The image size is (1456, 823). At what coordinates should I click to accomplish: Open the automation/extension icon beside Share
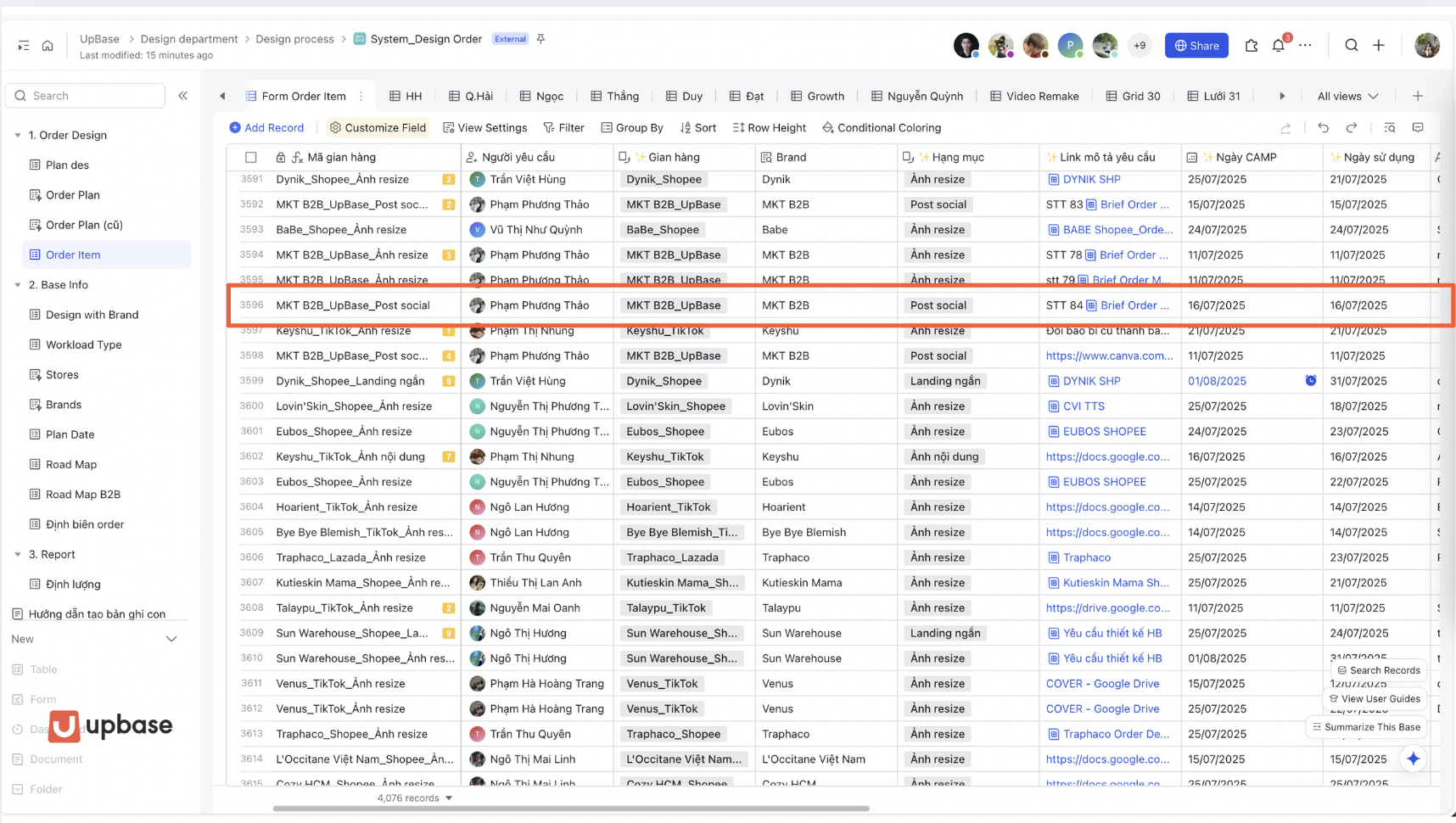point(1251,46)
